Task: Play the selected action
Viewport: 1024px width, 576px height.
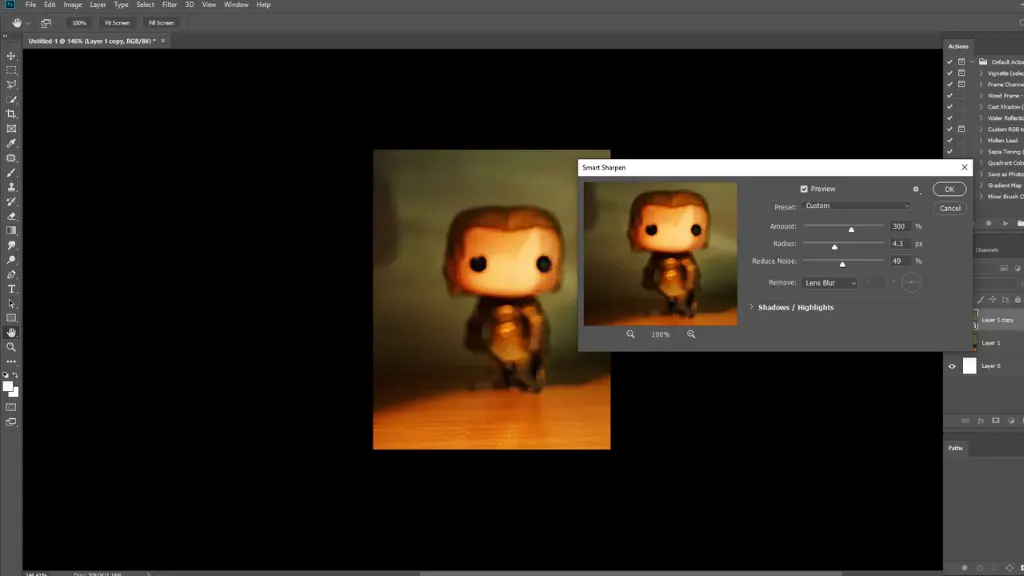Action: (1006, 223)
